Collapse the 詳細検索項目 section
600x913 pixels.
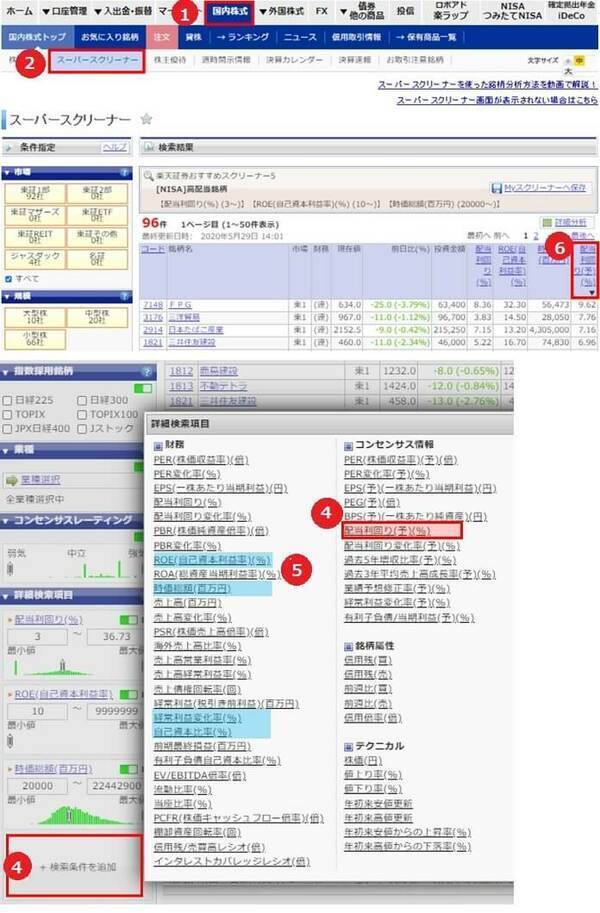[x=6, y=595]
